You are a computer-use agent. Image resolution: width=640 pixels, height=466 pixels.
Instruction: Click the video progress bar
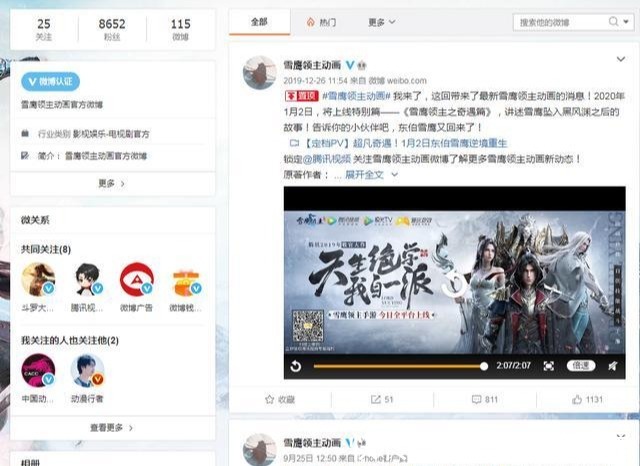(400, 366)
